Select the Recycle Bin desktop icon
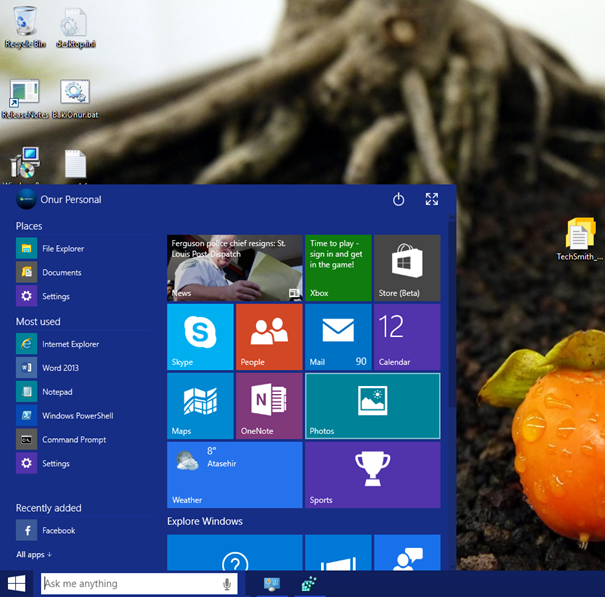Screen dimensions: 605x597 25,27
